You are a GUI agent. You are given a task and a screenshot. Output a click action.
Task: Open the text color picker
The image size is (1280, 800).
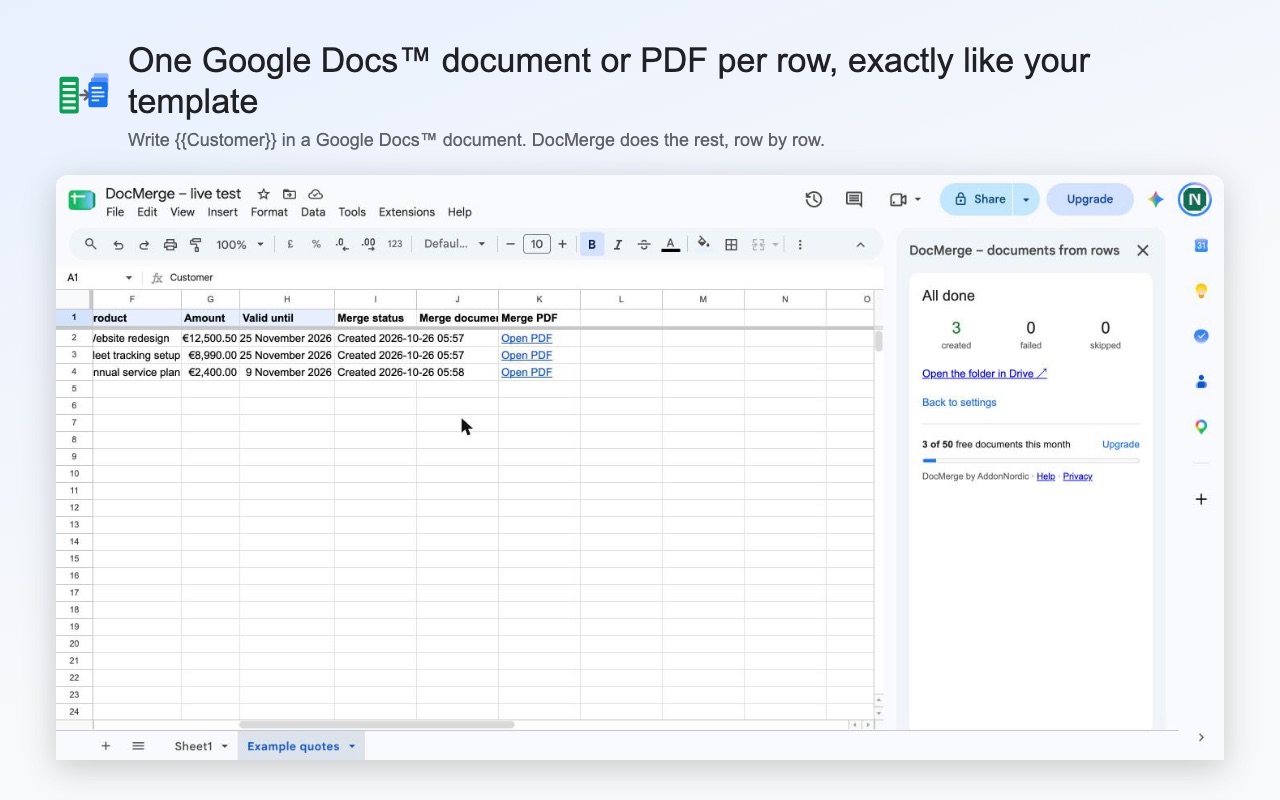point(670,244)
